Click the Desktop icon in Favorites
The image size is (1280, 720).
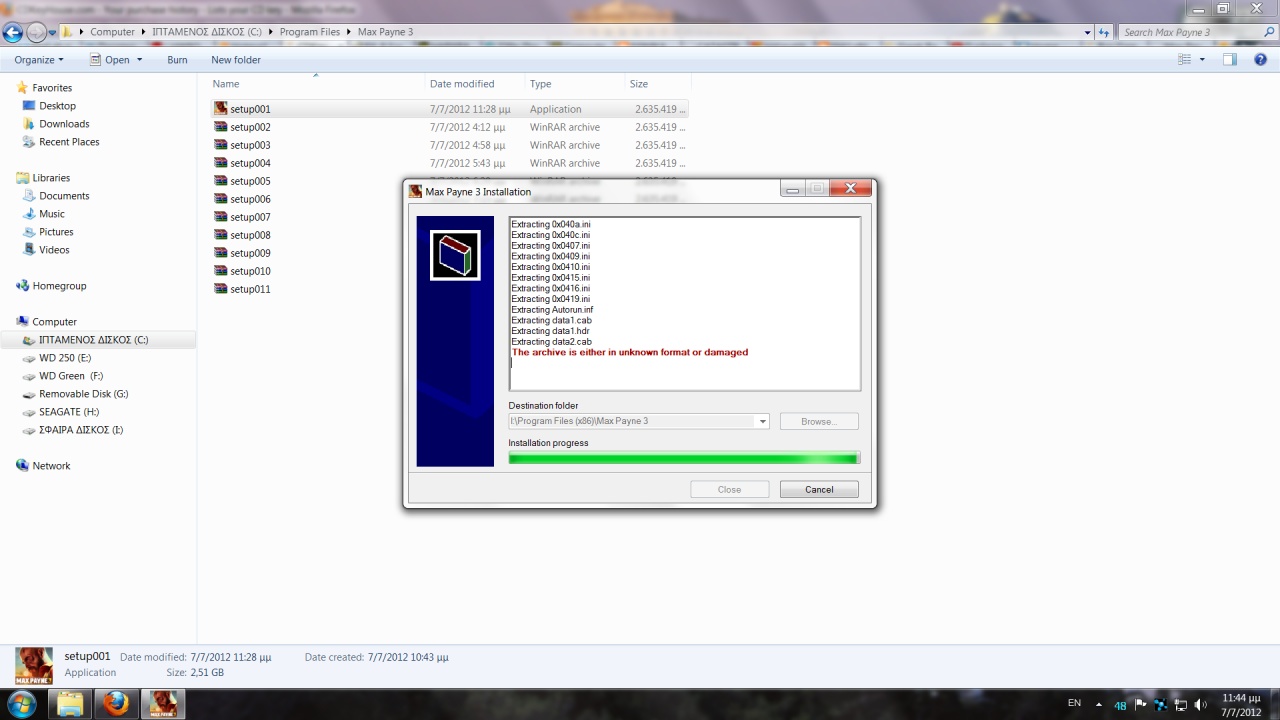point(30,106)
